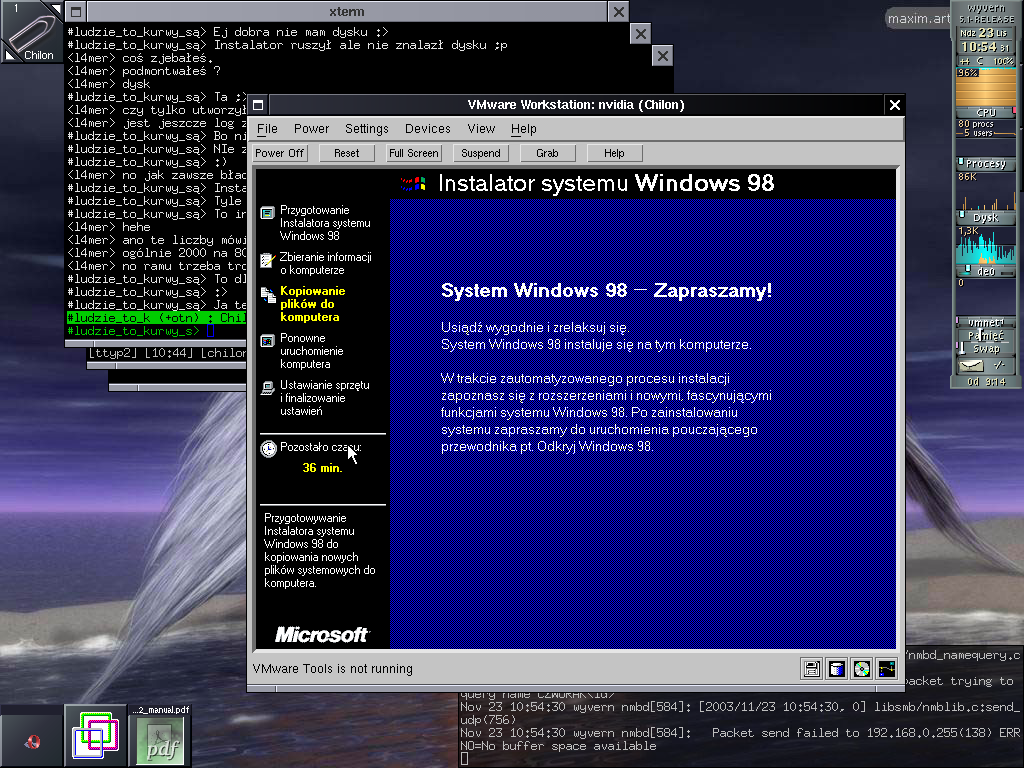Open the docked PDF manual icon
1024x768 pixels.
(160, 736)
